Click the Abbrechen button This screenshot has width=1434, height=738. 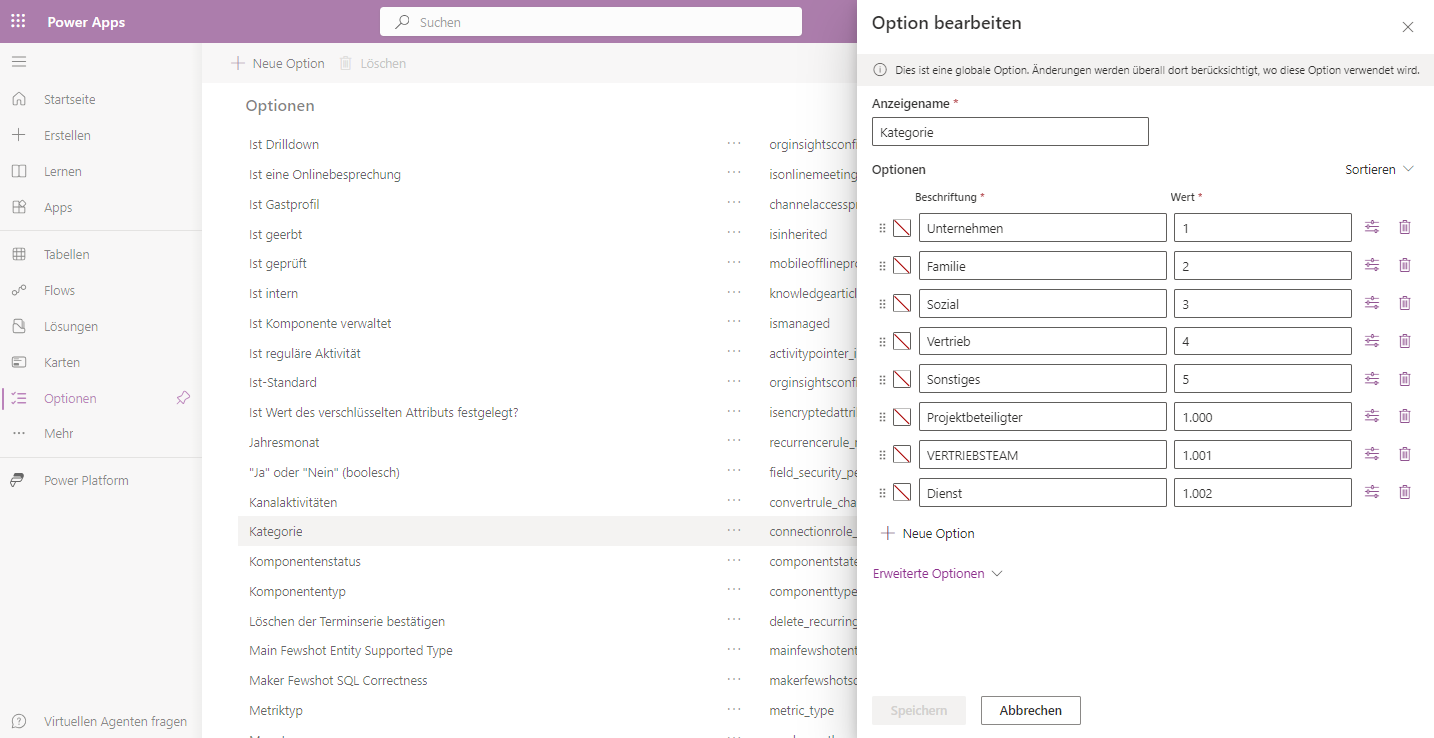tap(1030, 710)
